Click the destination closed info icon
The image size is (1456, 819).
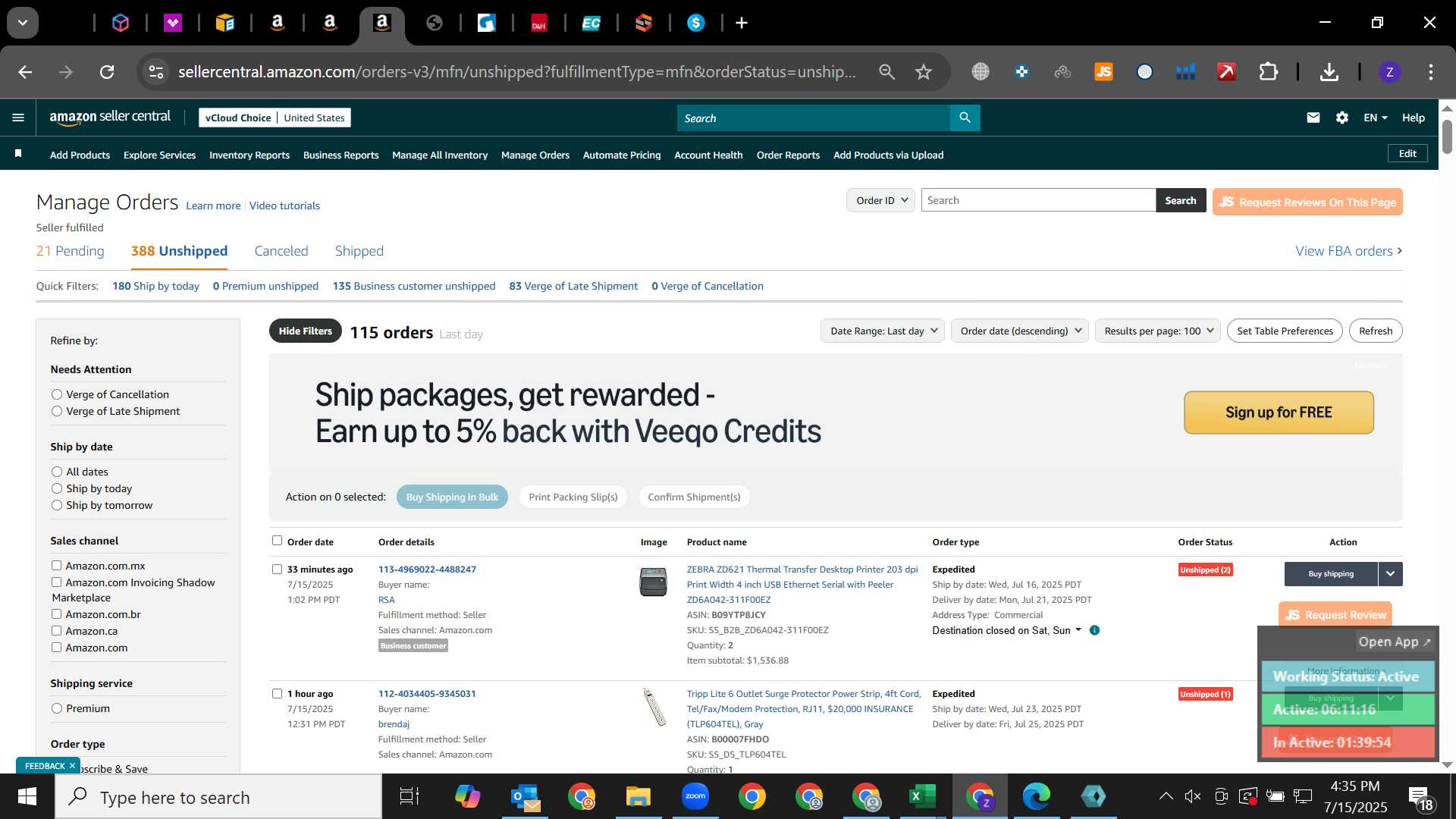1094,630
